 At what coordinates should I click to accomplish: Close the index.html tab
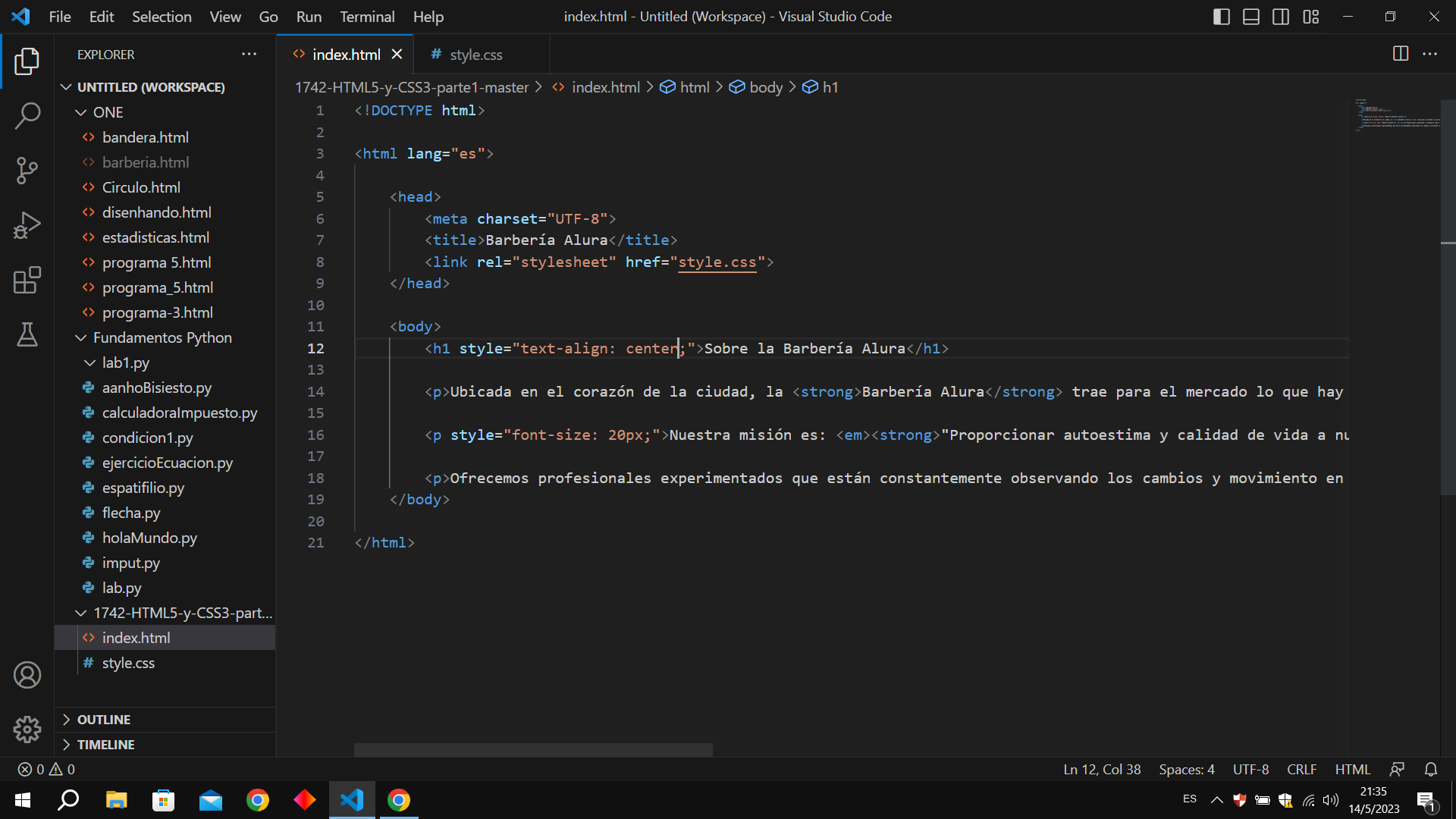coord(397,55)
